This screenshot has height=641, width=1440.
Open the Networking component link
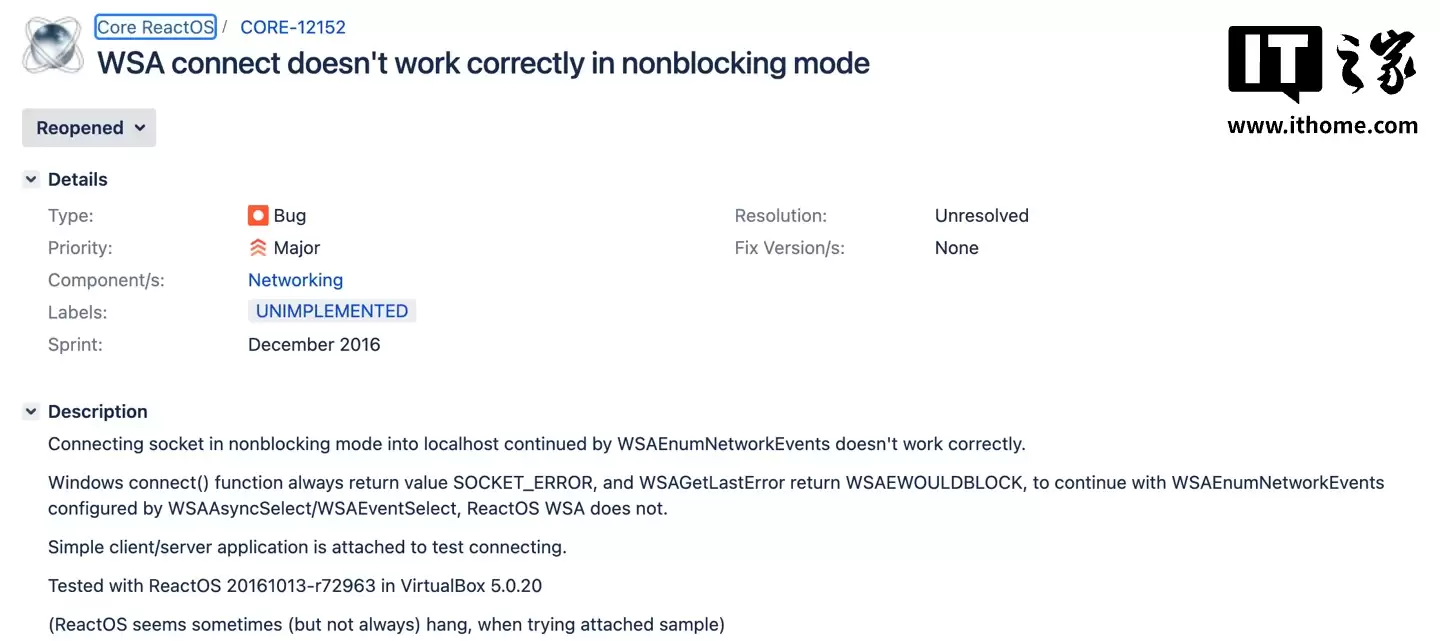point(295,280)
